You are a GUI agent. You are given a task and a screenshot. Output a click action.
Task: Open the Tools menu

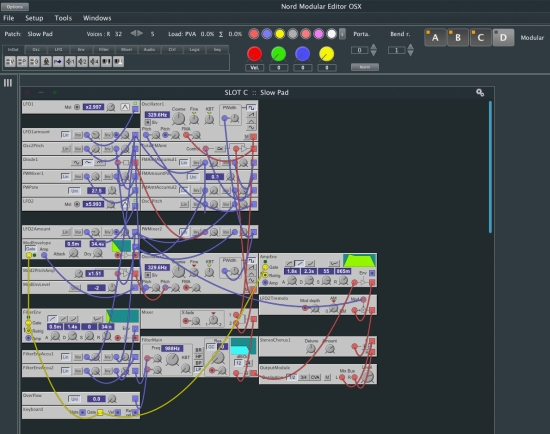click(x=63, y=18)
